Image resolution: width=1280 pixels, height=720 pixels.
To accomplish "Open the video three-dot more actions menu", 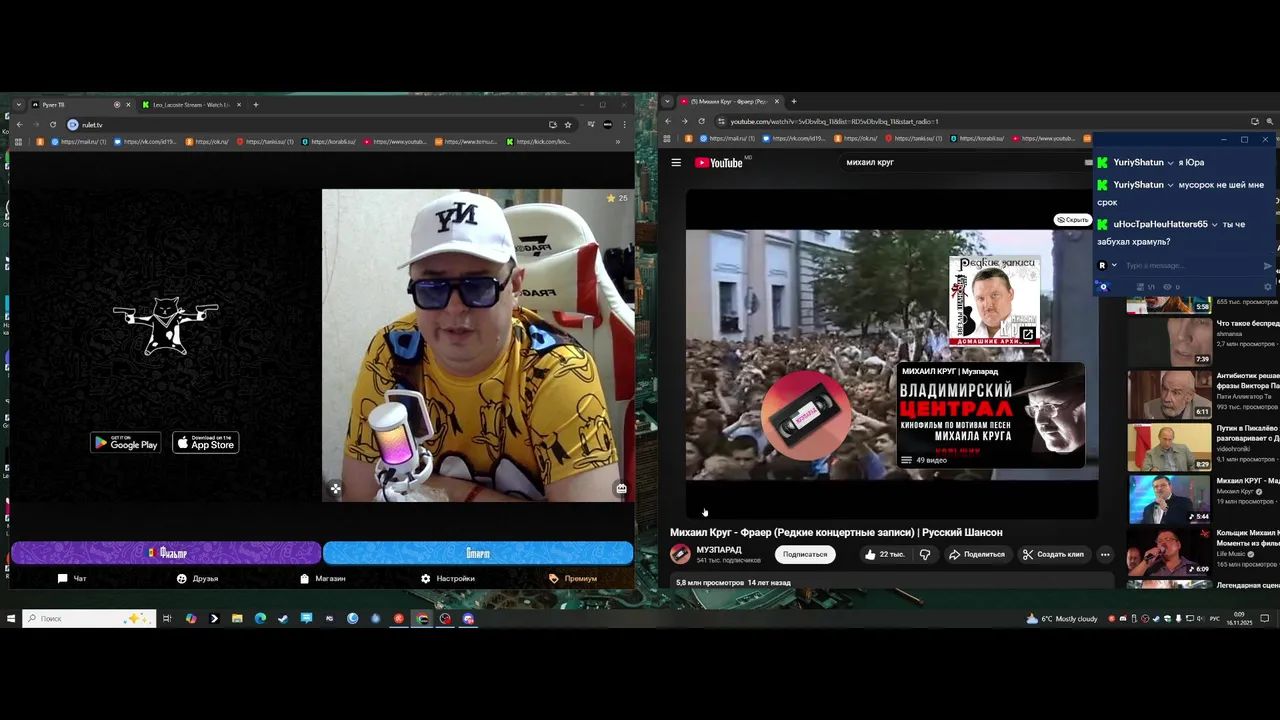I will 1105,554.
